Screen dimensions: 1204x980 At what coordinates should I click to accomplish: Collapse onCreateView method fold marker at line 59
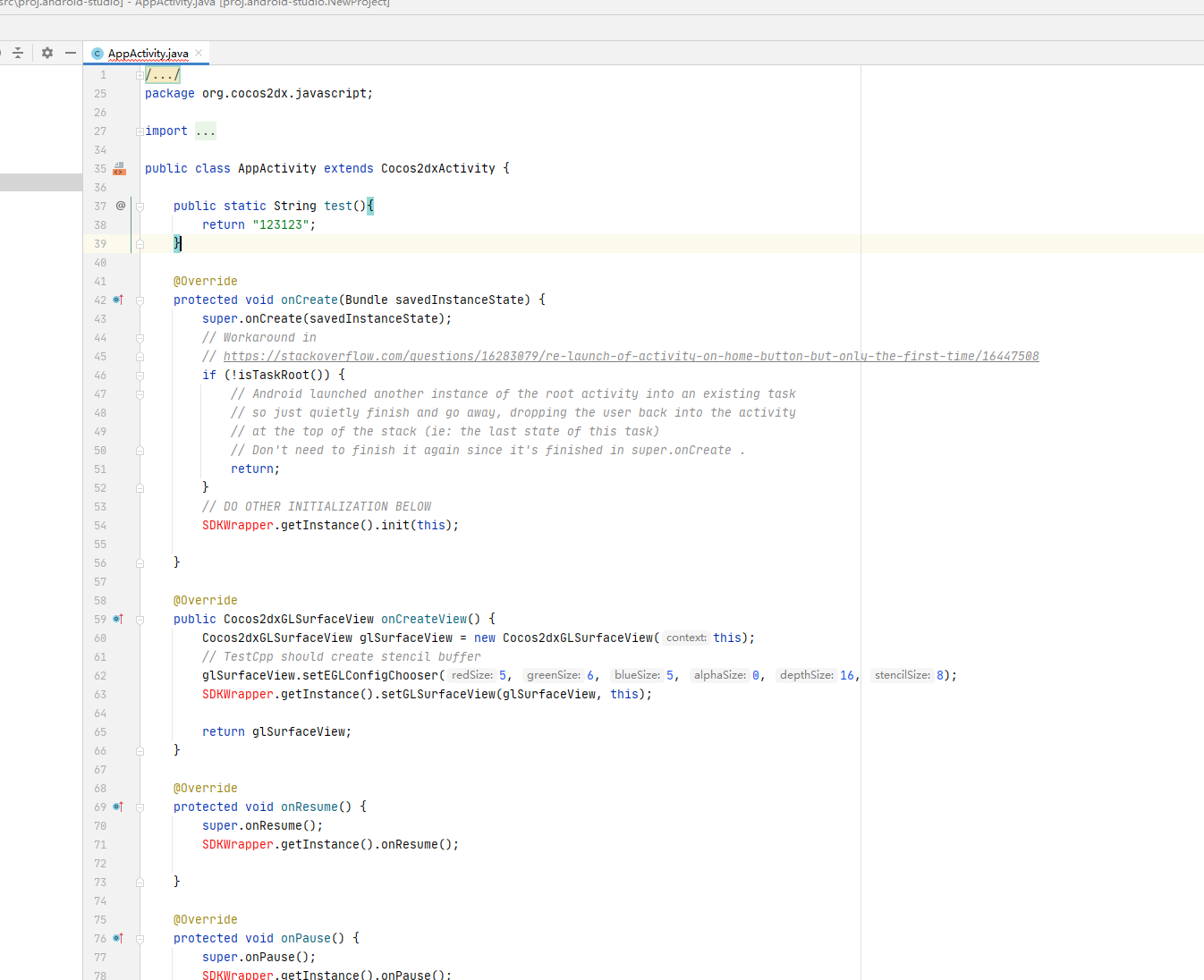tap(140, 620)
